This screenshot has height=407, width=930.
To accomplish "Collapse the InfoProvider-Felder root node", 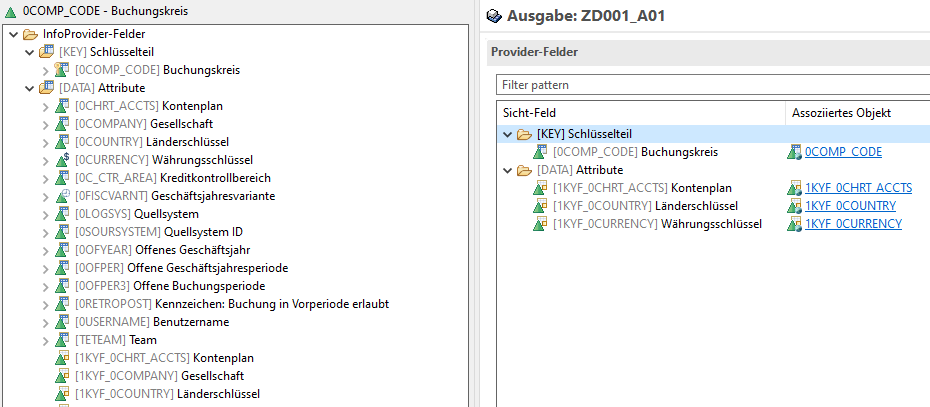I will coord(14,34).
